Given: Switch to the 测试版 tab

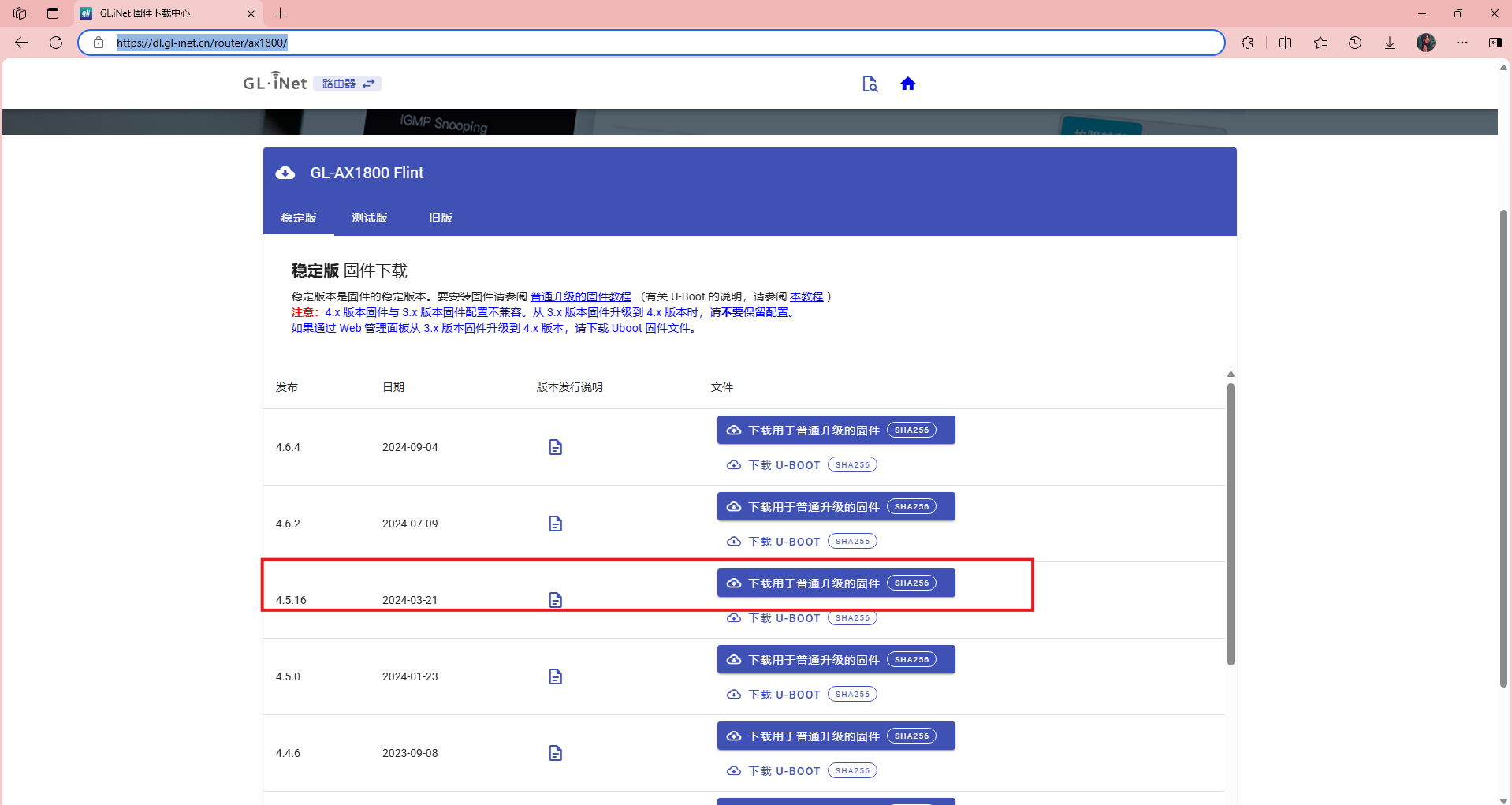Looking at the screenshot, I should (x=369, y=218).
